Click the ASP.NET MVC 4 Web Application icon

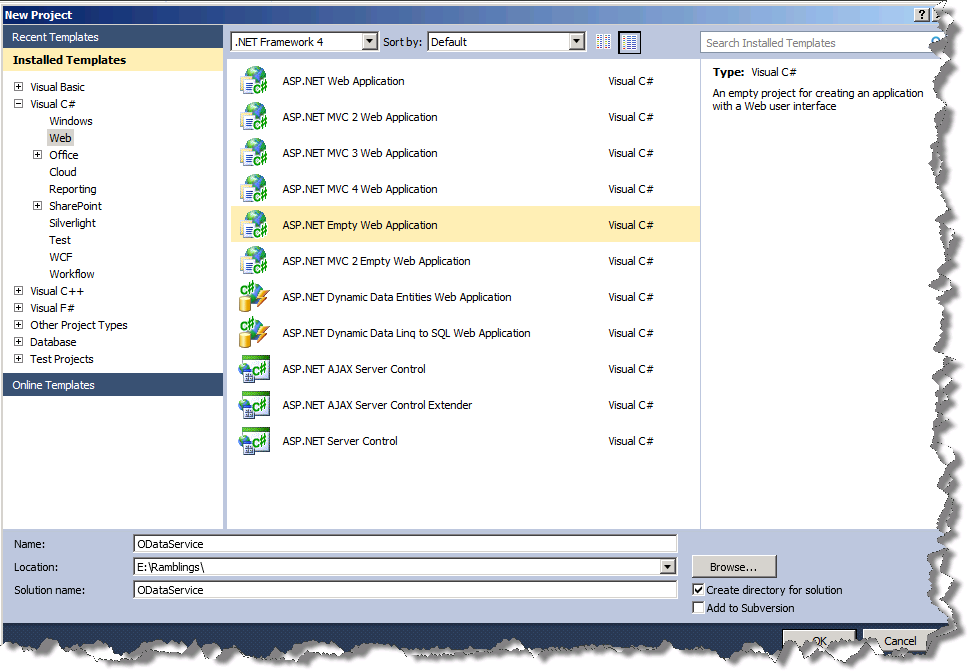tap(254, 189)
